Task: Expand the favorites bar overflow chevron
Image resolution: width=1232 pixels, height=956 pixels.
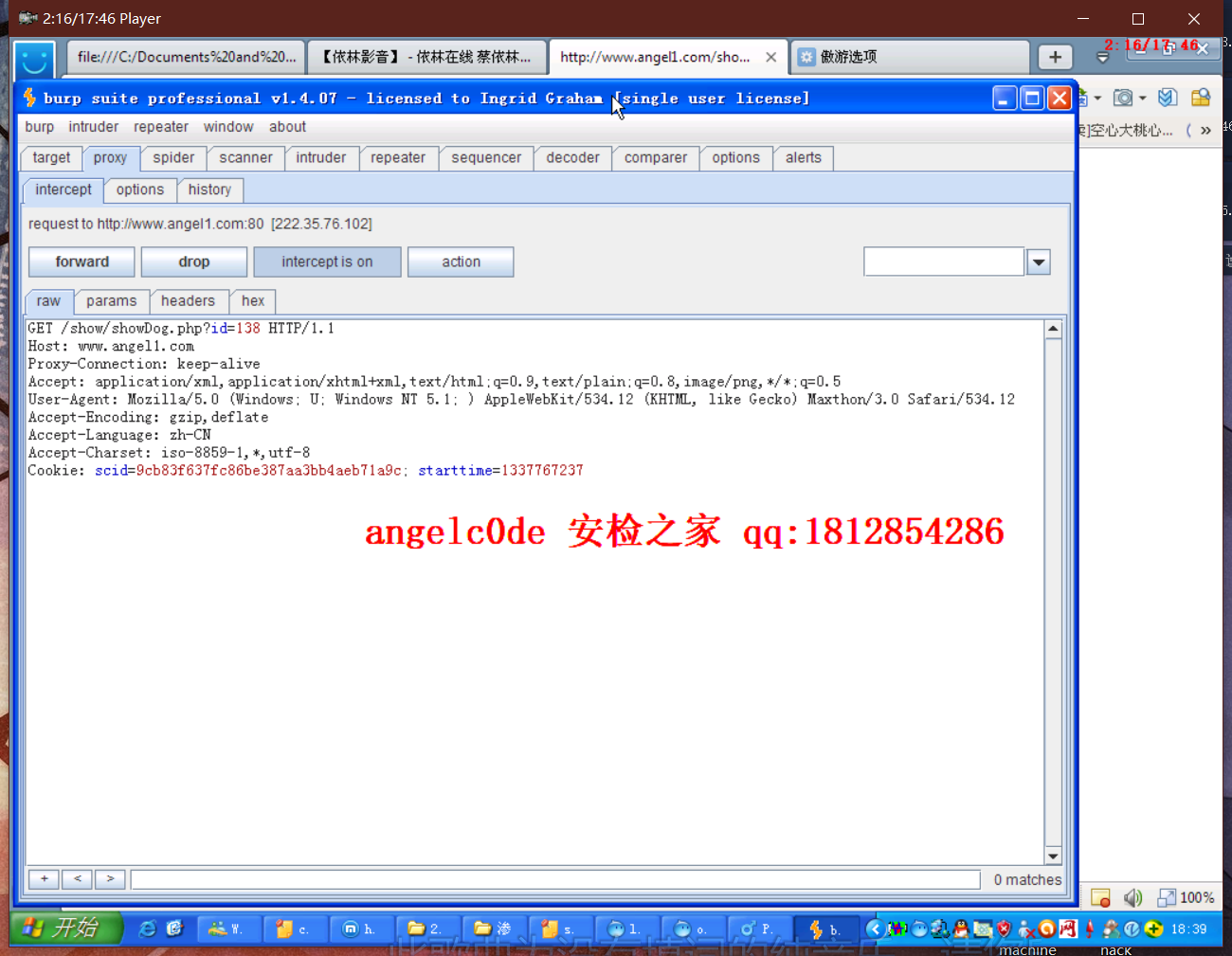Action: (x=1205, y=131)
